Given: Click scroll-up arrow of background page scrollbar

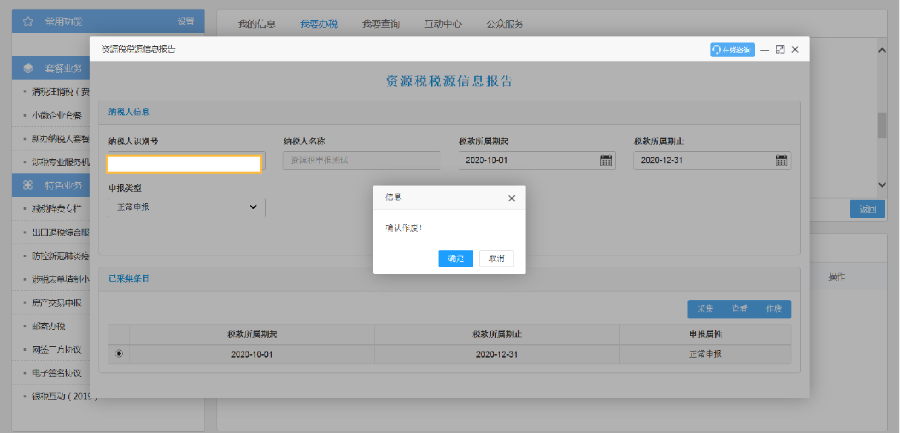Looking at the screenshot, I should coord(882,50).
